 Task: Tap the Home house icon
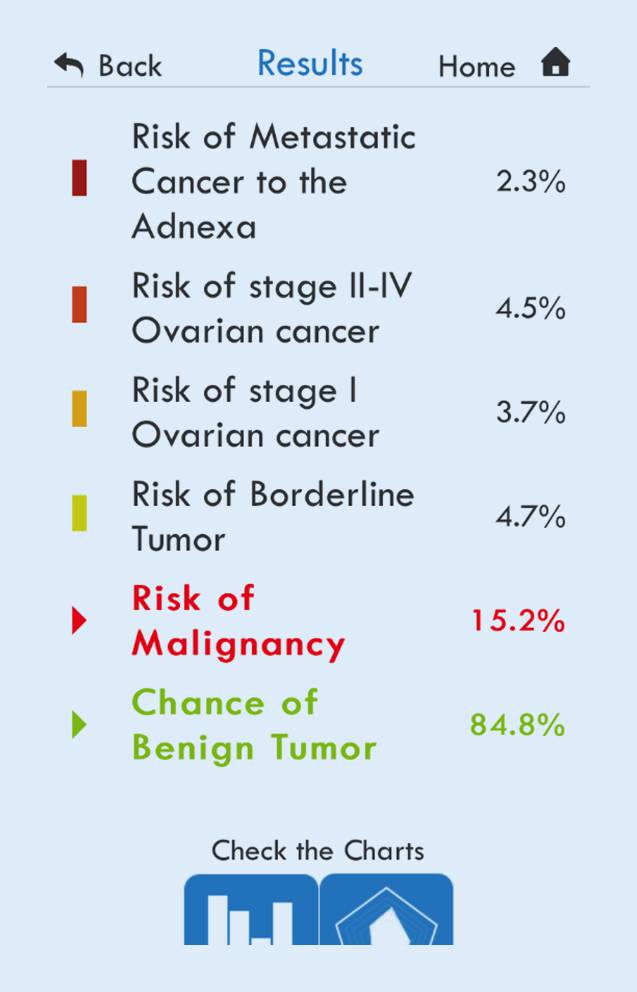point(555,64)
